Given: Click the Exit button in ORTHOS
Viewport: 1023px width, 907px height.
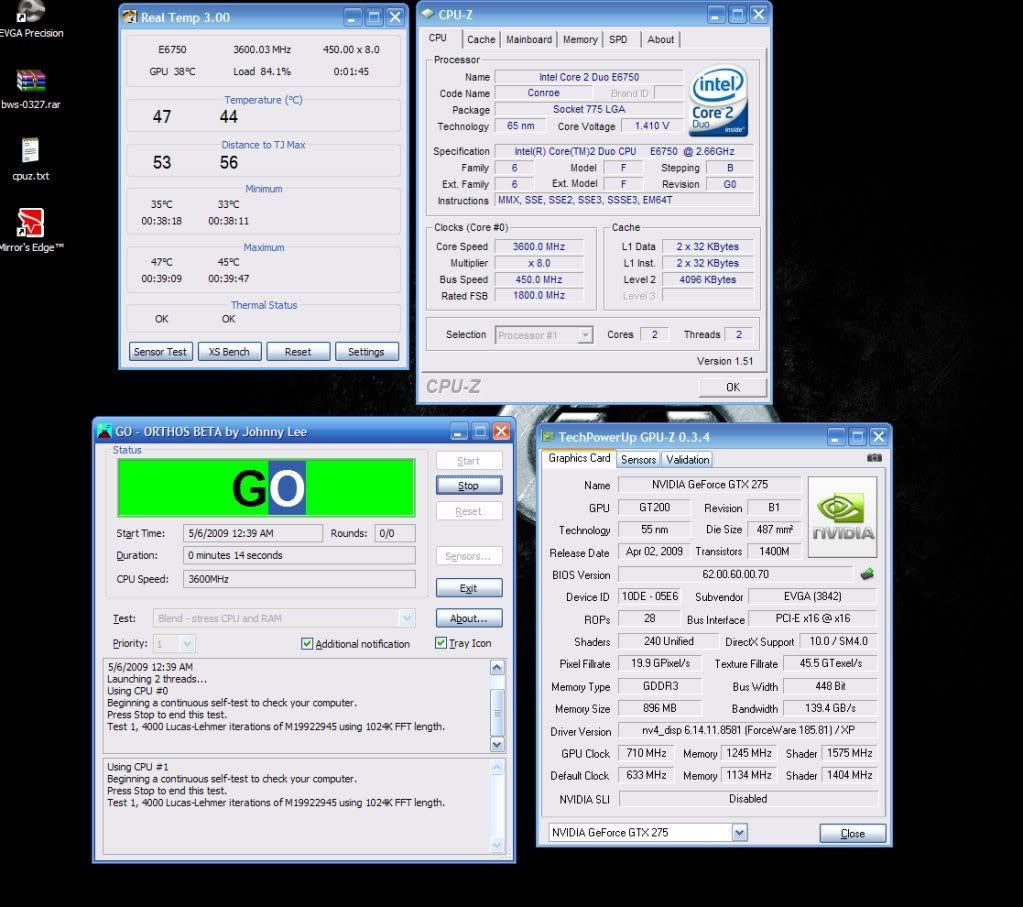Looking at the screenshot, I should (x=468, y=588).
